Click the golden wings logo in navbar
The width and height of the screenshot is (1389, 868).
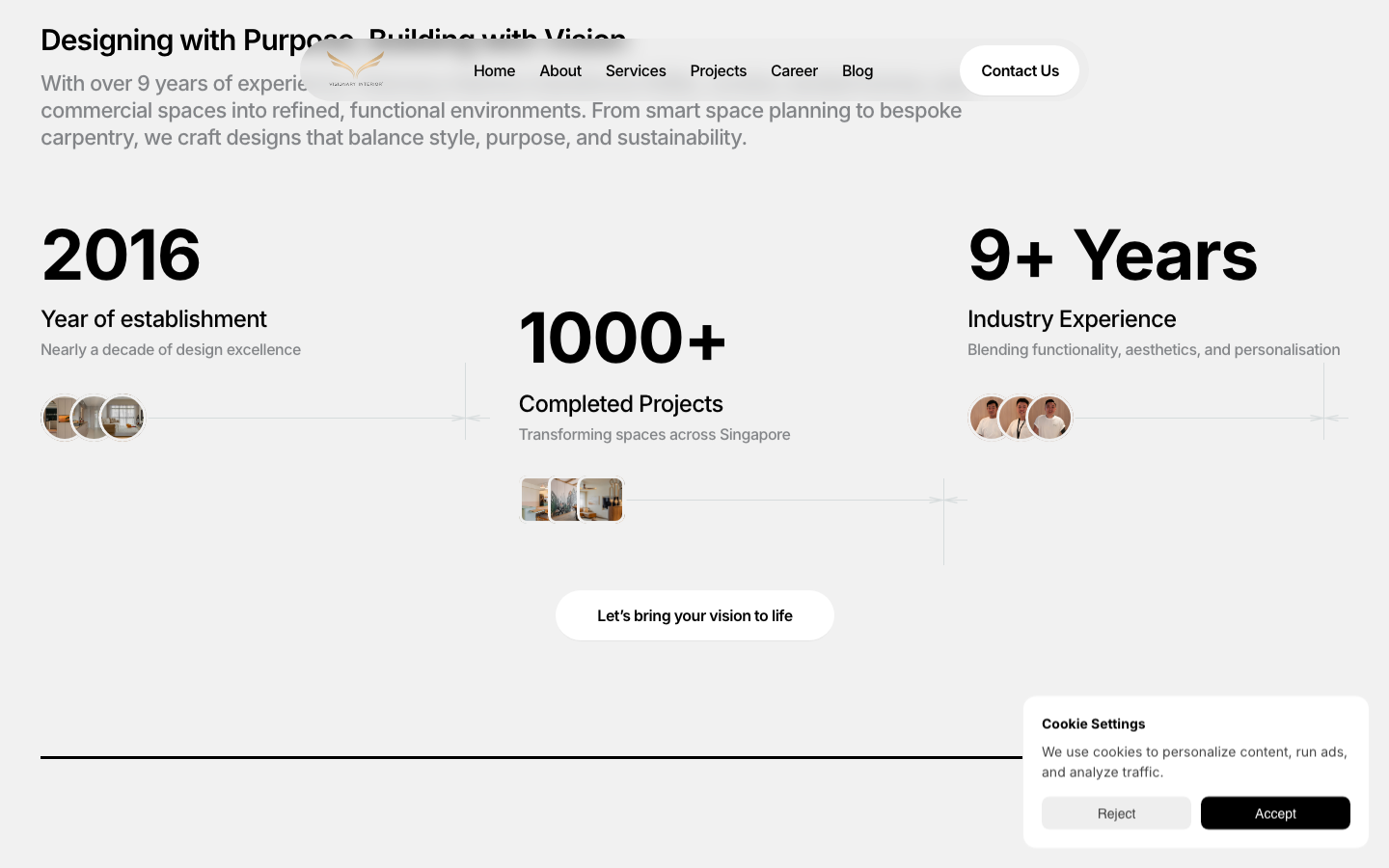[x=356, y=69]
